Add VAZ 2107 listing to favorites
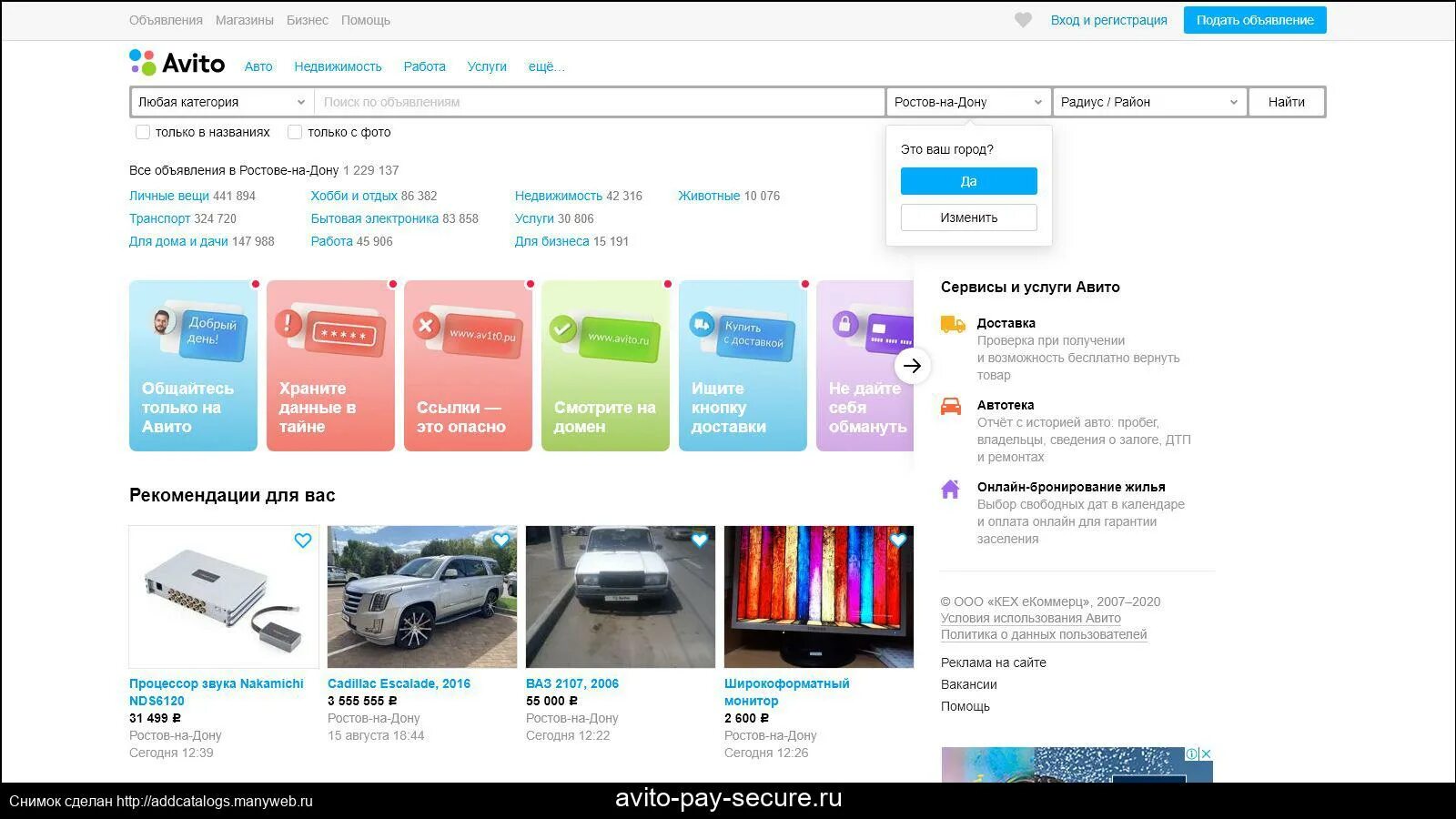1456x819 pixels. [700, 541]
